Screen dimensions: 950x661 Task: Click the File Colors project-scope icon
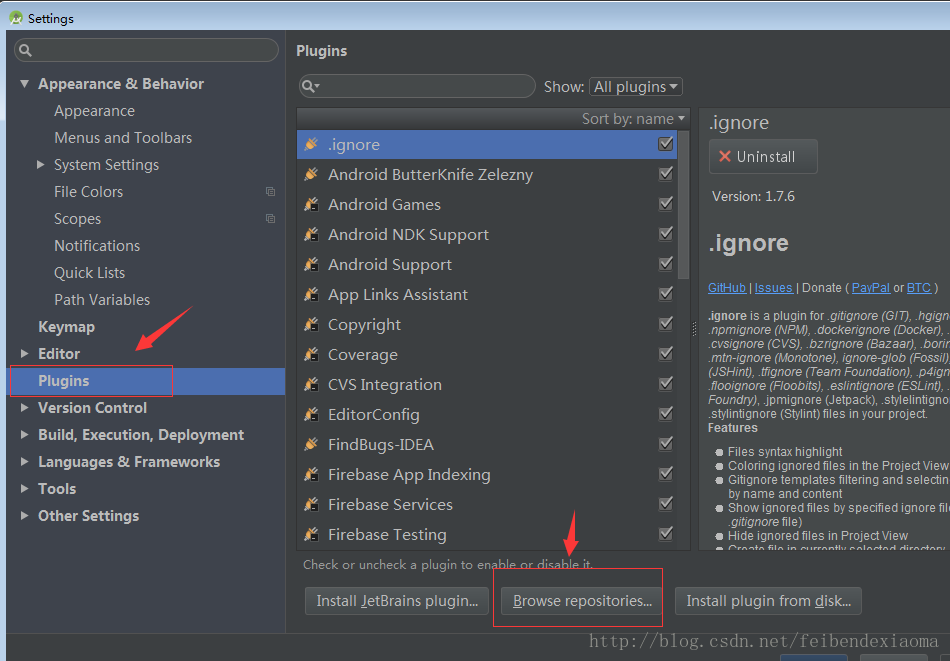[x=270, y=192]
